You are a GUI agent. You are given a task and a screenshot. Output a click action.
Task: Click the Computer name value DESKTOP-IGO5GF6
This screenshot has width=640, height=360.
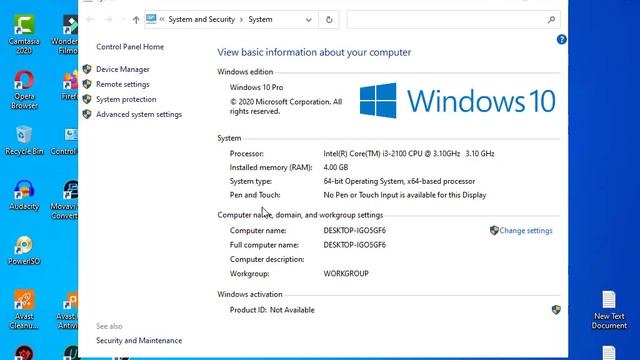(355, 231)
